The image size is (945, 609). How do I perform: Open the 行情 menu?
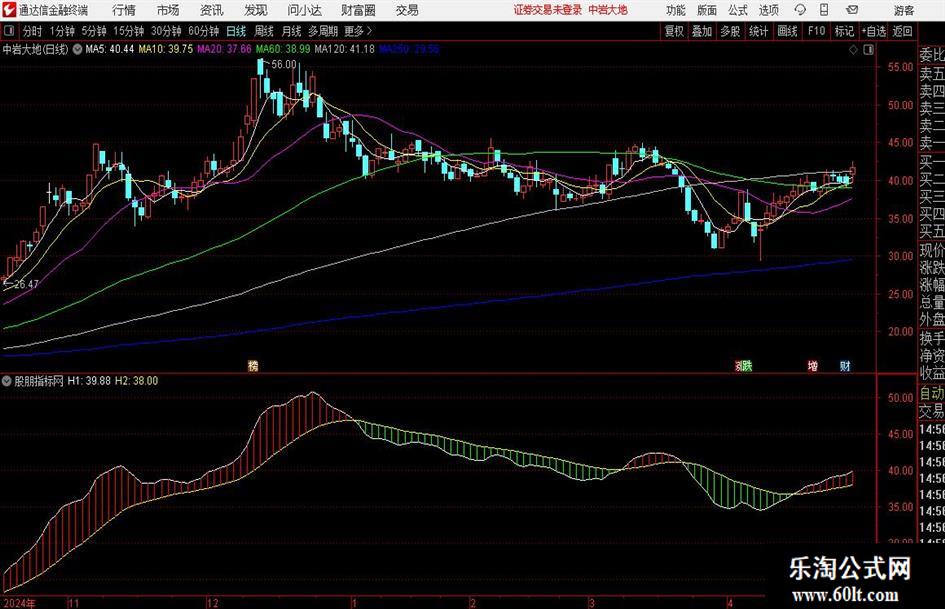124,10
